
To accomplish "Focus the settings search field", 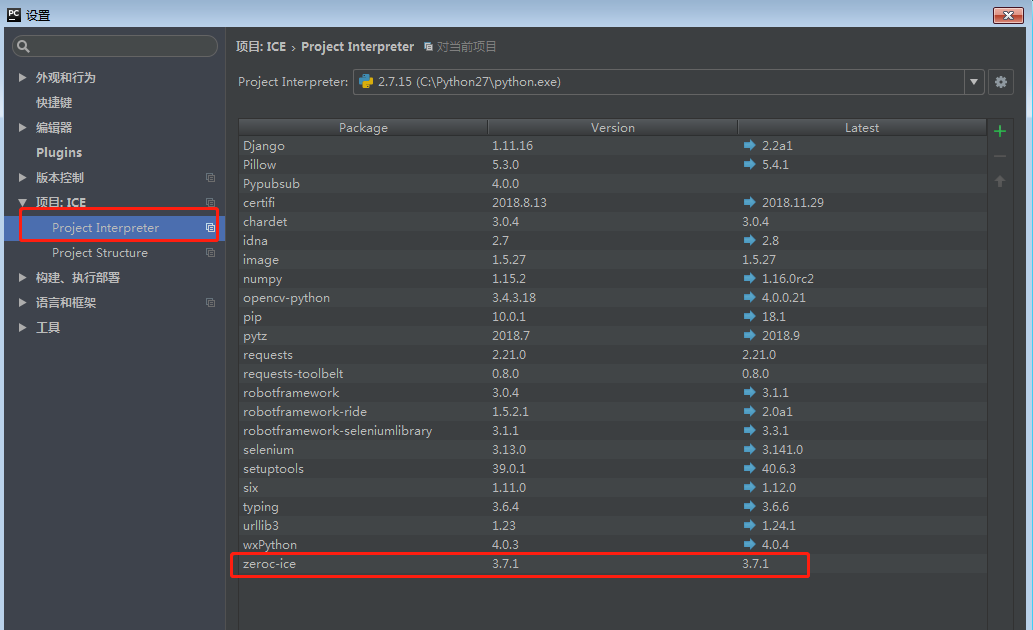I will coord(115,46).
